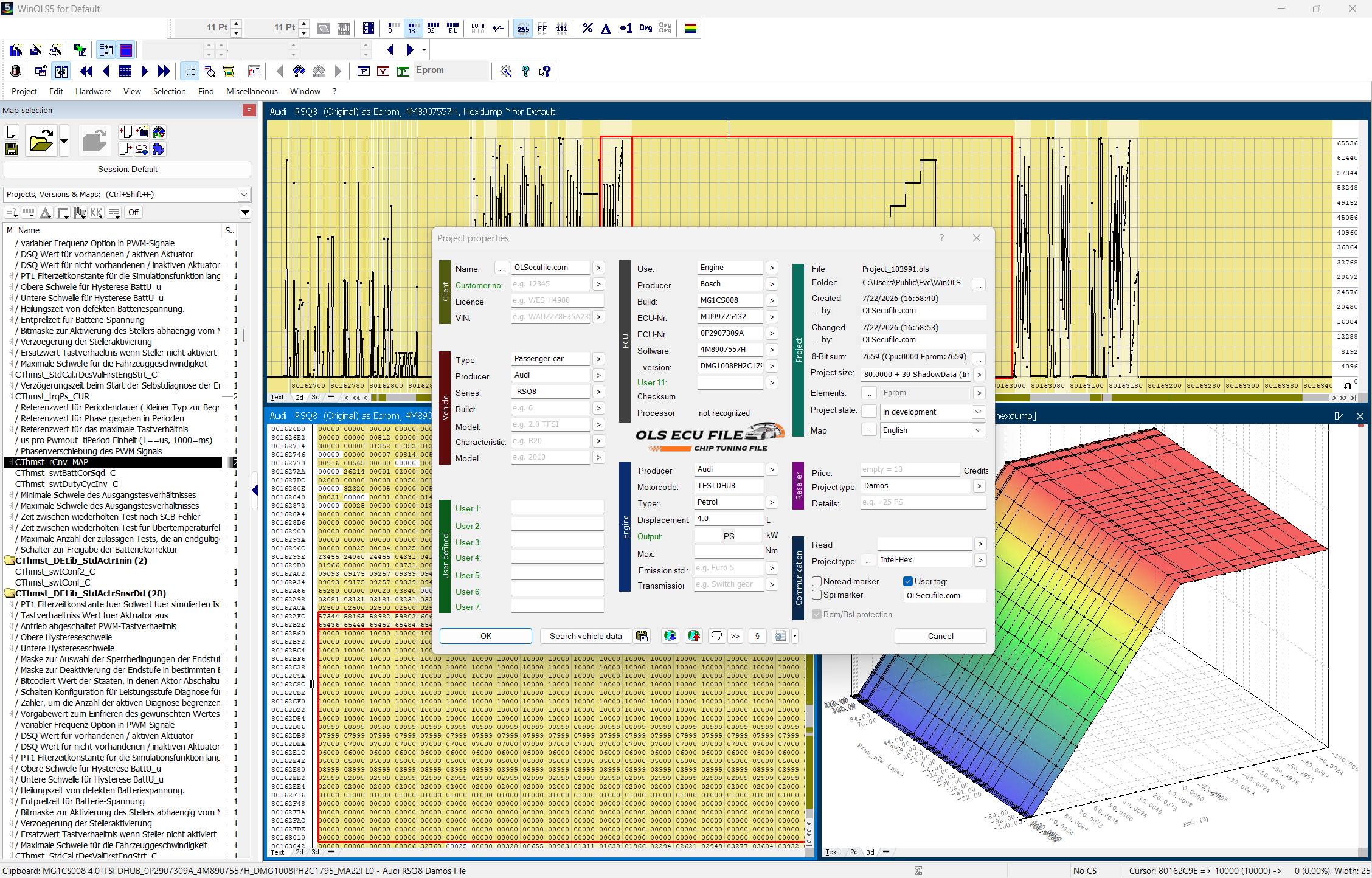Open the Hardware menu
1372x878 pixels.
[x=93, y=91]
